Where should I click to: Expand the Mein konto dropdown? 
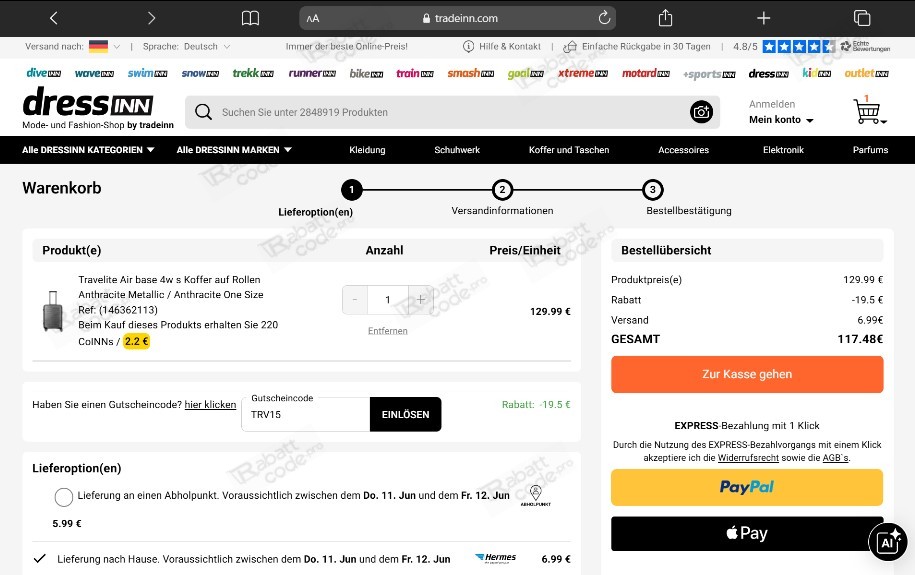point(781,120)
